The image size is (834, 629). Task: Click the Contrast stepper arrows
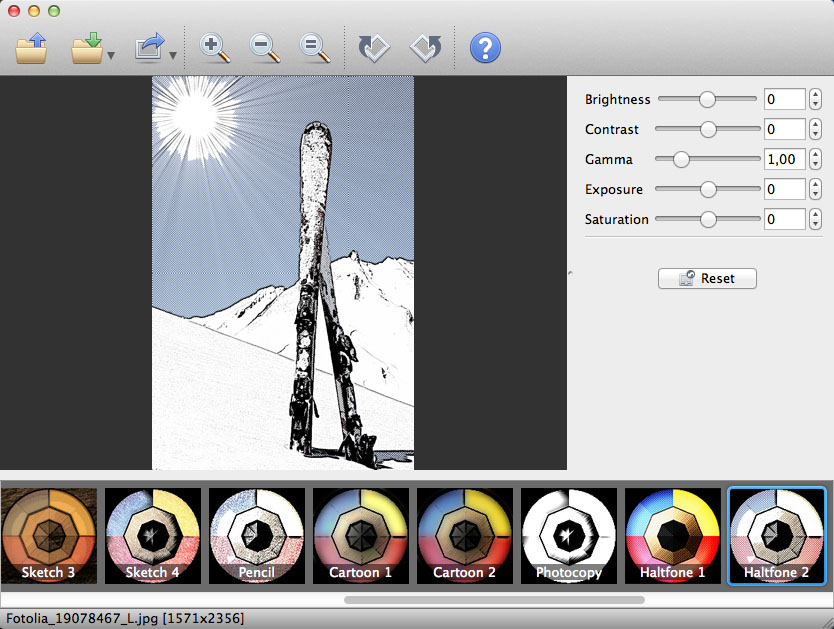(x=815, y=129)
